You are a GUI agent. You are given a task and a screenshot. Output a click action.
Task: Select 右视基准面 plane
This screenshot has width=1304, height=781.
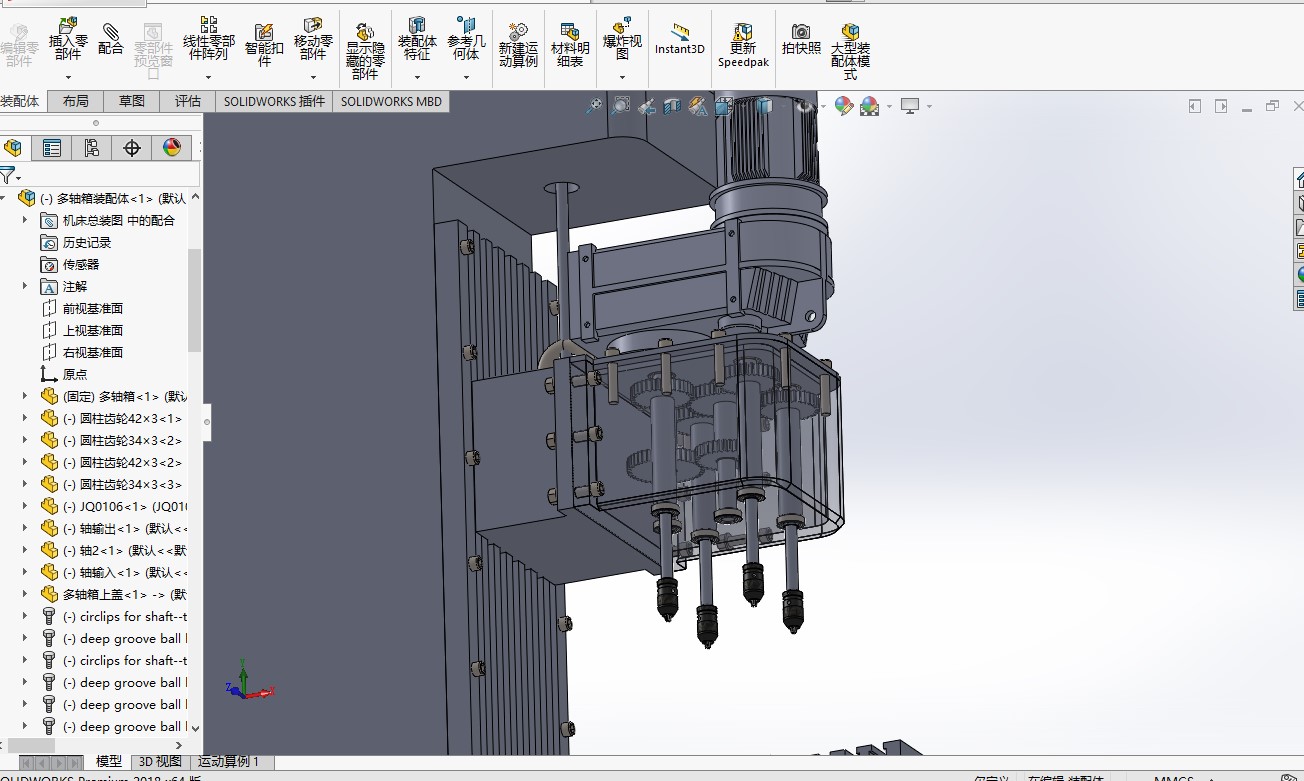[x=82, y=352]
